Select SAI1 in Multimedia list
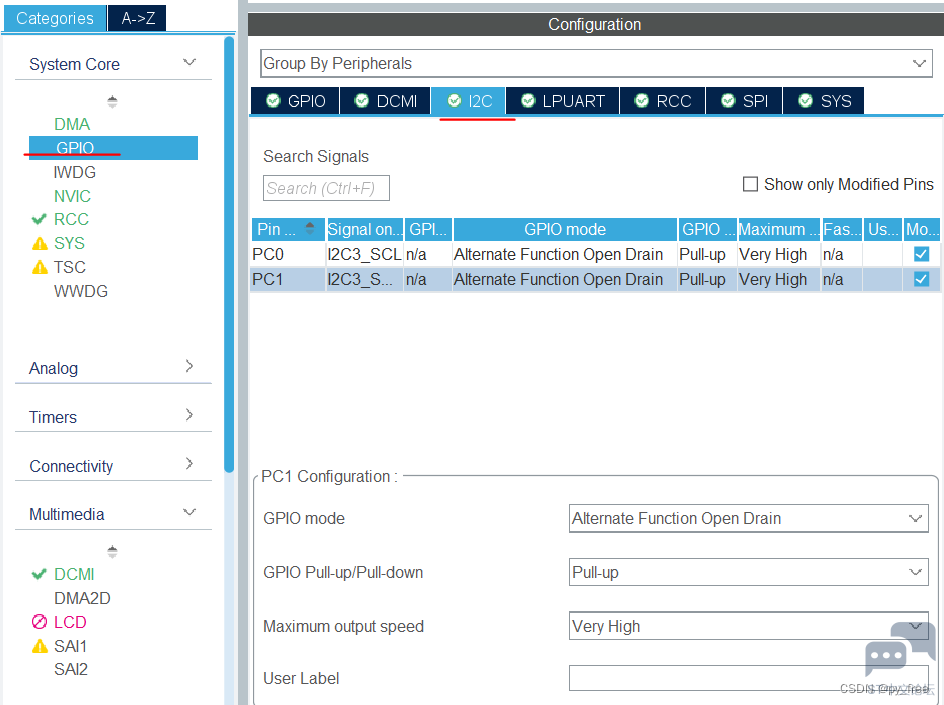This screenshot has height=705, width=944. pos(70,647)
